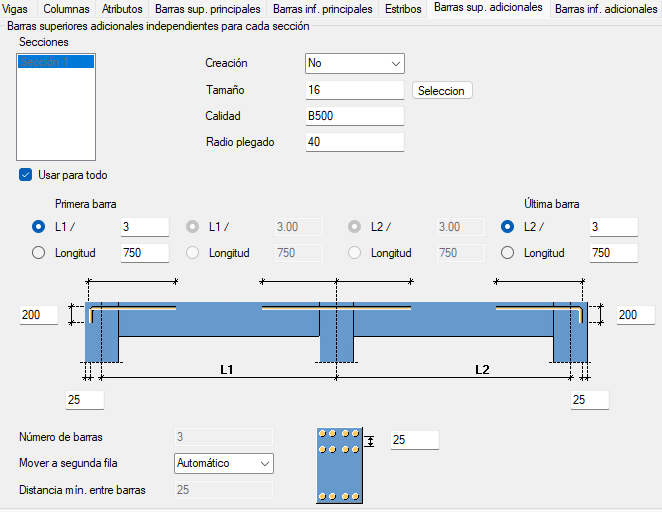
Task: Go to Barras inf. adicionales tab
Action: pyautogui.click(x=605, y=9)
